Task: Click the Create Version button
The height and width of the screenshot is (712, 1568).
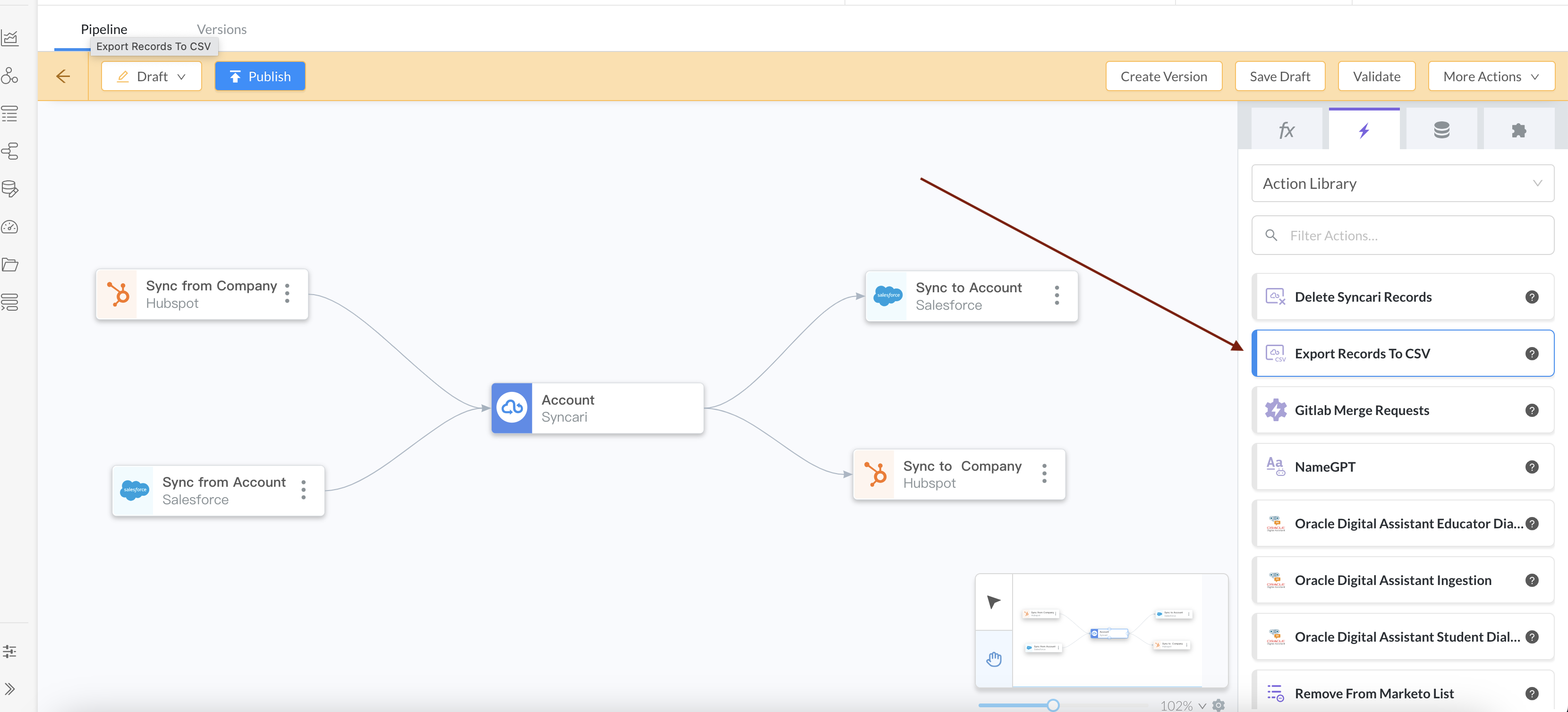Action: (1163, 76)
